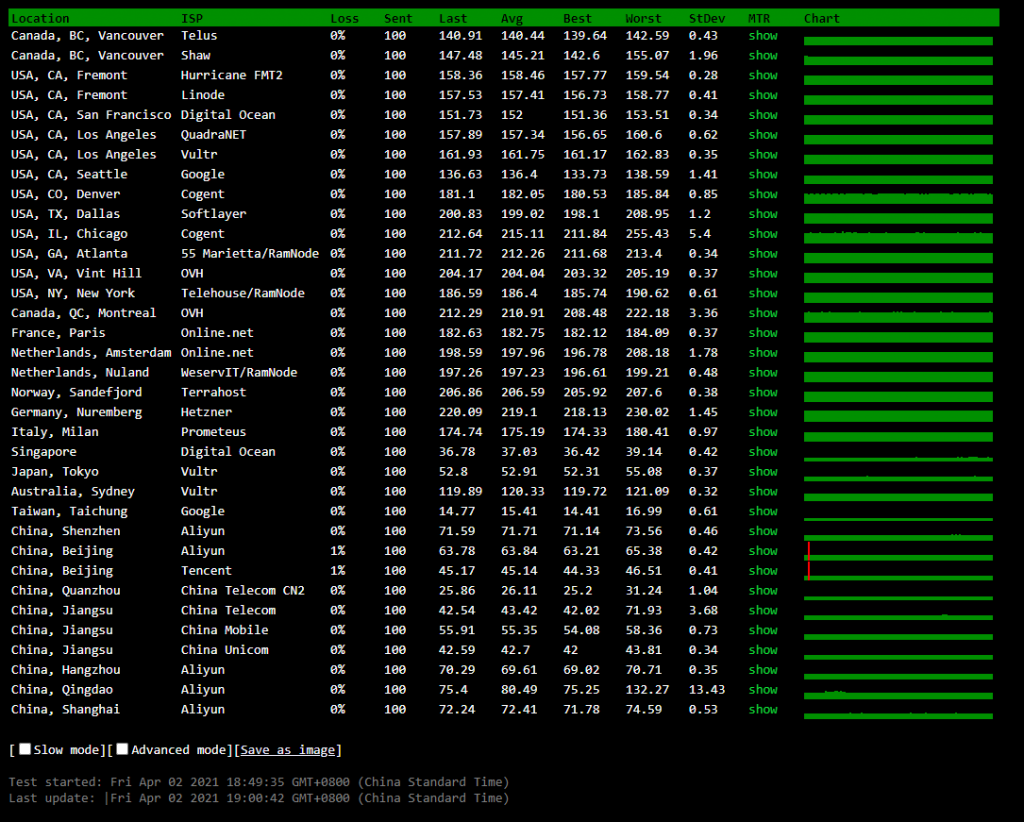The width and height of the screenshot is (1024, 822).
Task: Show MTR for China, Shanghai Aliyun
Action: coord(762,710)
